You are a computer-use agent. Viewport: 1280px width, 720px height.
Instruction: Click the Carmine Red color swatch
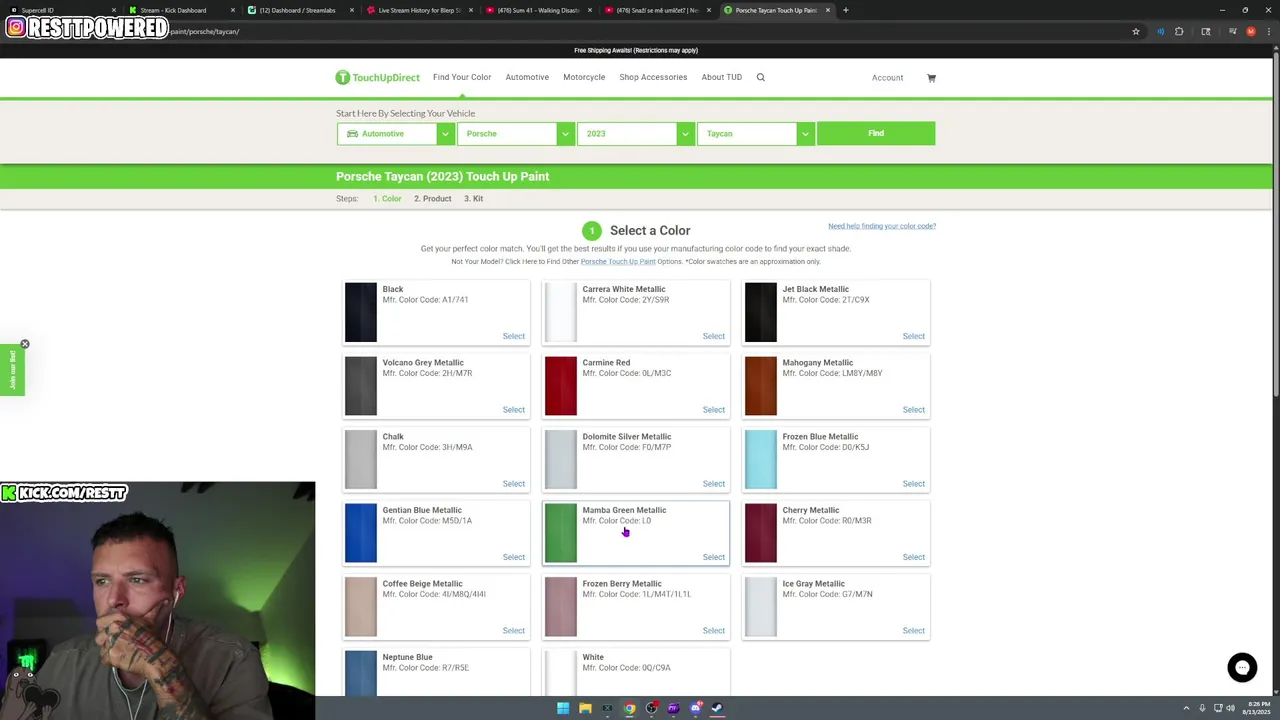[x=561, y=386]
